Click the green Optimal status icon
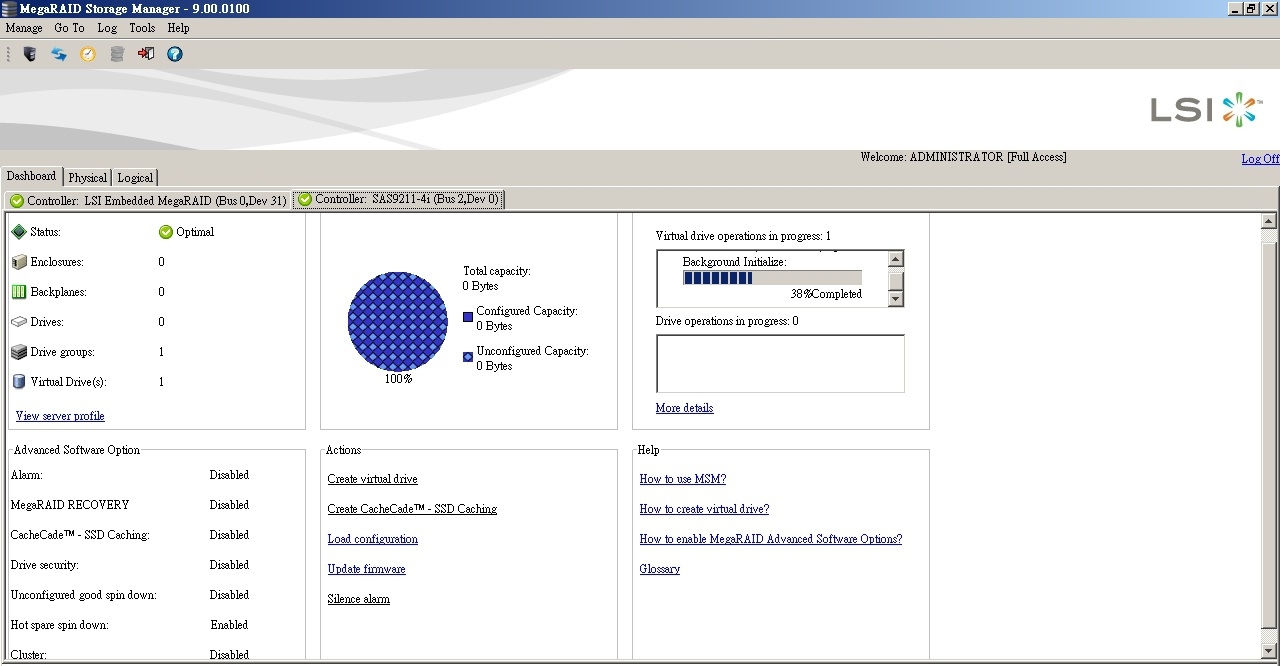 166,232
